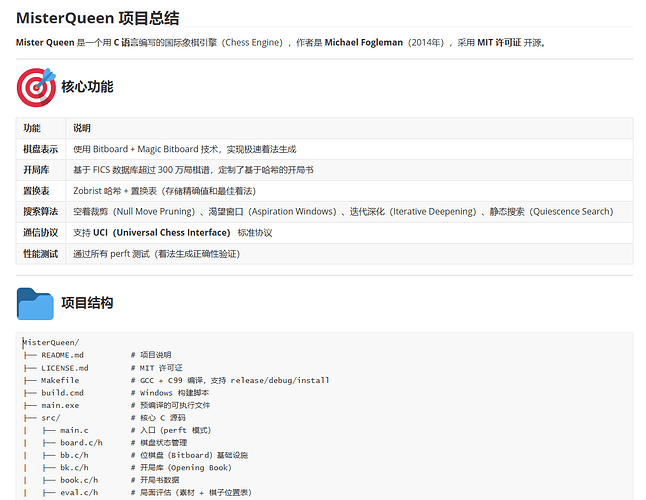646x500 pixels.
Task: Click 'book.c/h' in the project tree
Action: click(79, 480)
